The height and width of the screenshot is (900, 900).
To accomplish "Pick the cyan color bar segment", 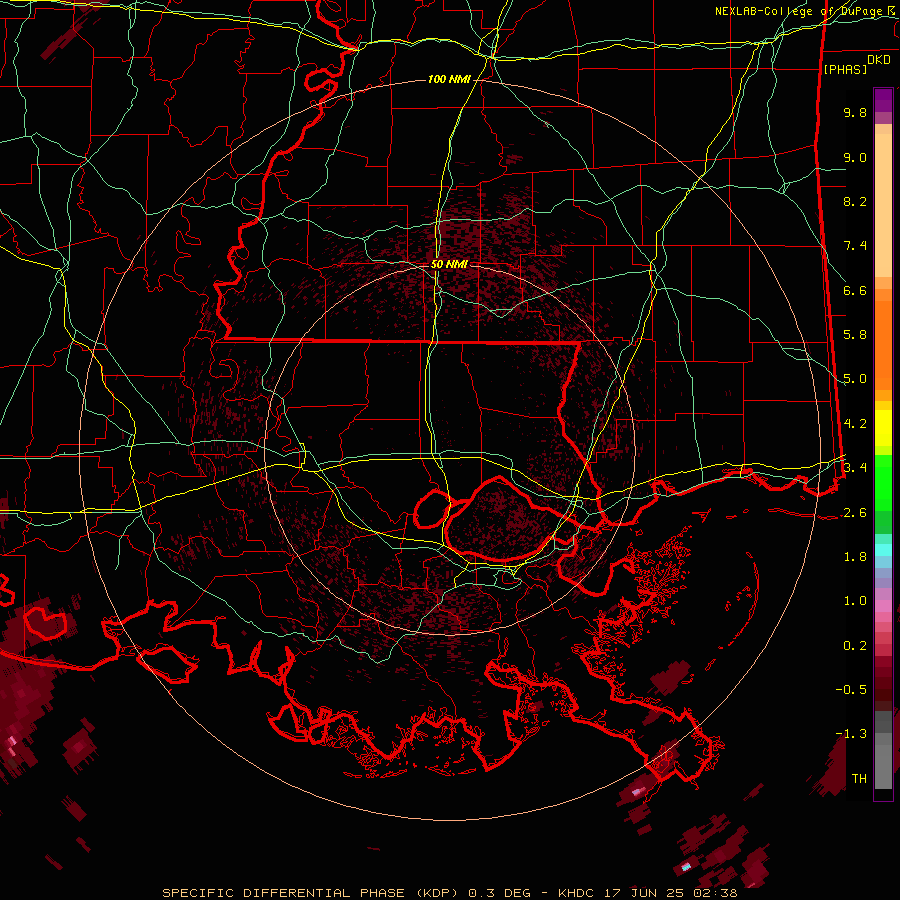I will point(883,550).
